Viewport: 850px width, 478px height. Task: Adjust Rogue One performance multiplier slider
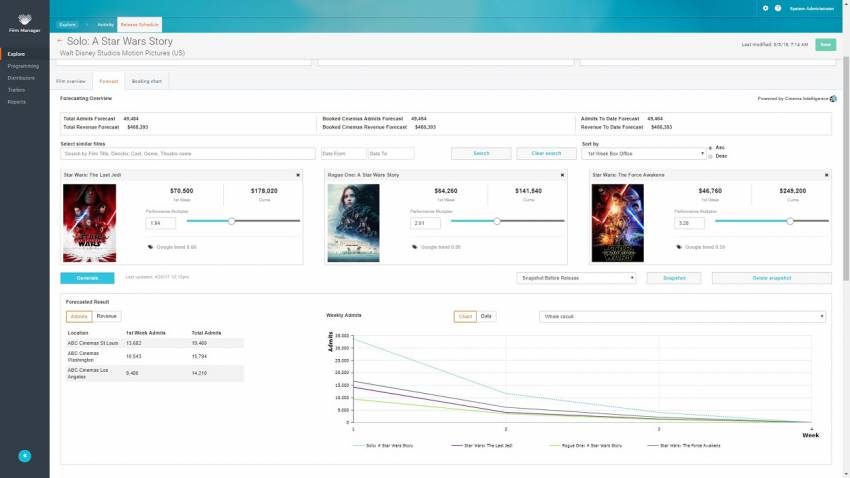(x=497, y=221)
